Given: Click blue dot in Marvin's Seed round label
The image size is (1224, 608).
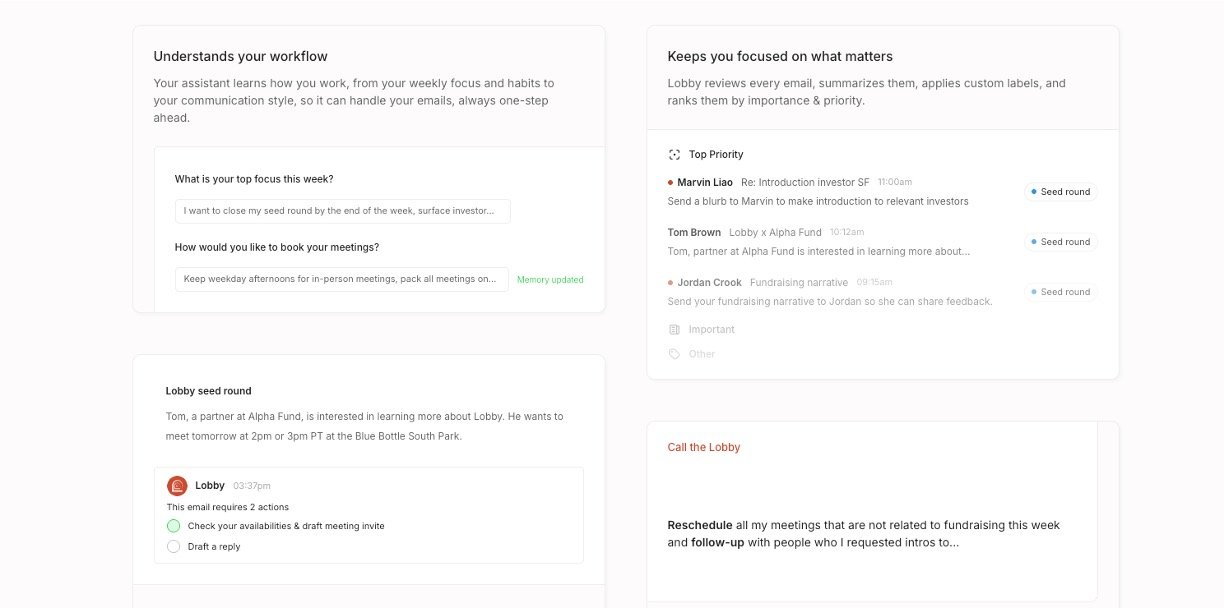Looking at the screenshot, I should pyautogui.click(x=1033, y=192).
